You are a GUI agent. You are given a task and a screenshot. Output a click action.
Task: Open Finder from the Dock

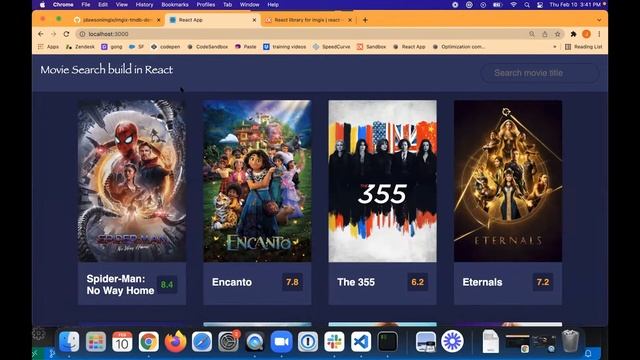coord(69,341)
